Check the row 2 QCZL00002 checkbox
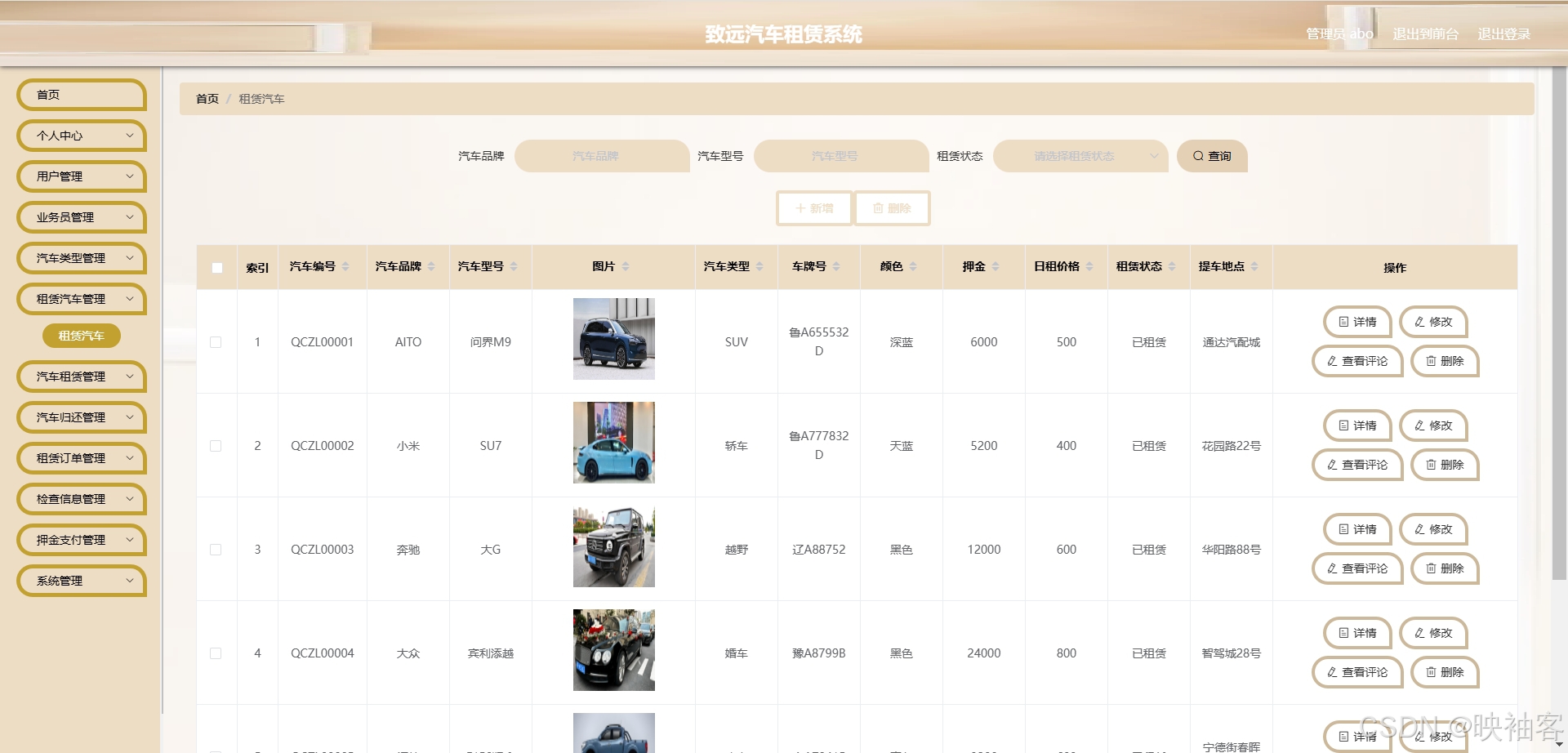 click(216, 446)
